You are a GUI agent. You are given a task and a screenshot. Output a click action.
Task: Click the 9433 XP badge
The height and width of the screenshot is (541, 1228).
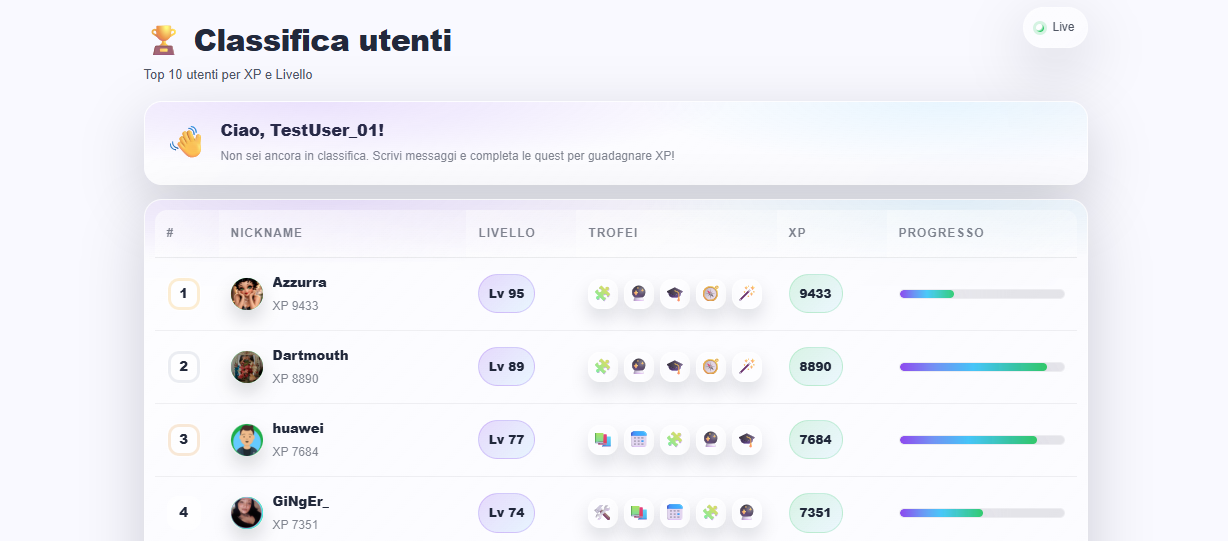pyautogui.click(x=815, y=294)
